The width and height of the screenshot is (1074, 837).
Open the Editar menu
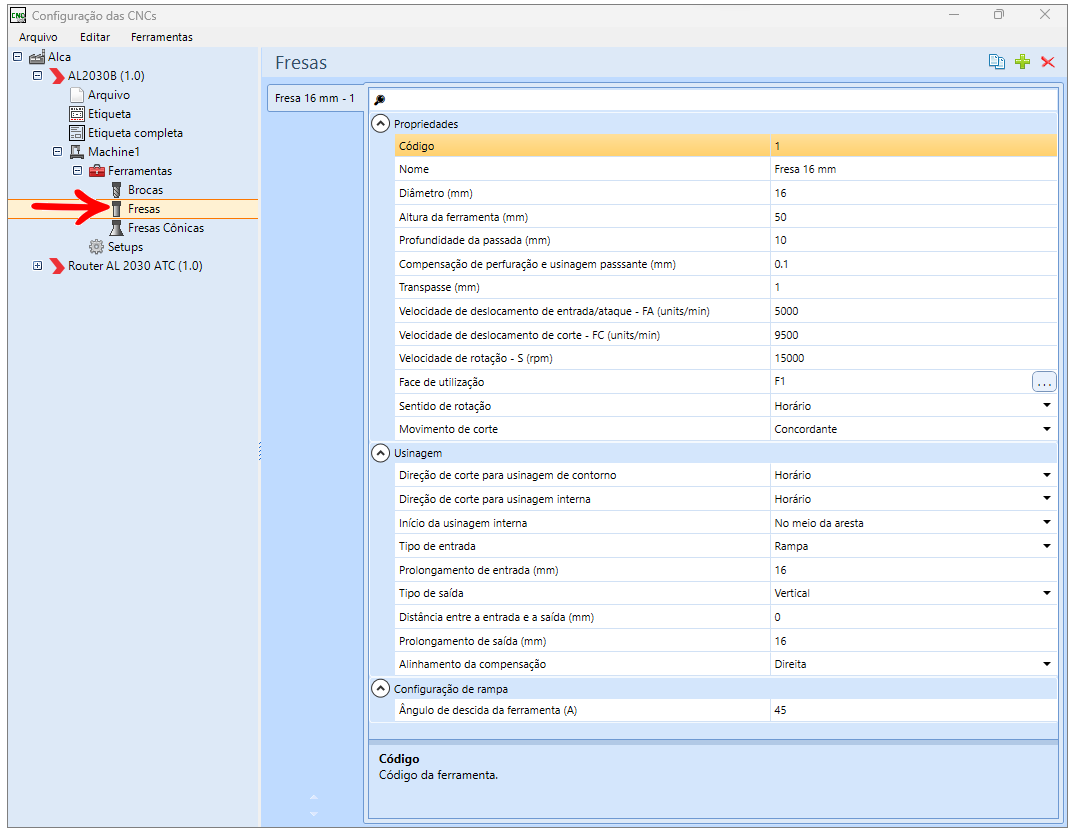[x=95, y=37]
